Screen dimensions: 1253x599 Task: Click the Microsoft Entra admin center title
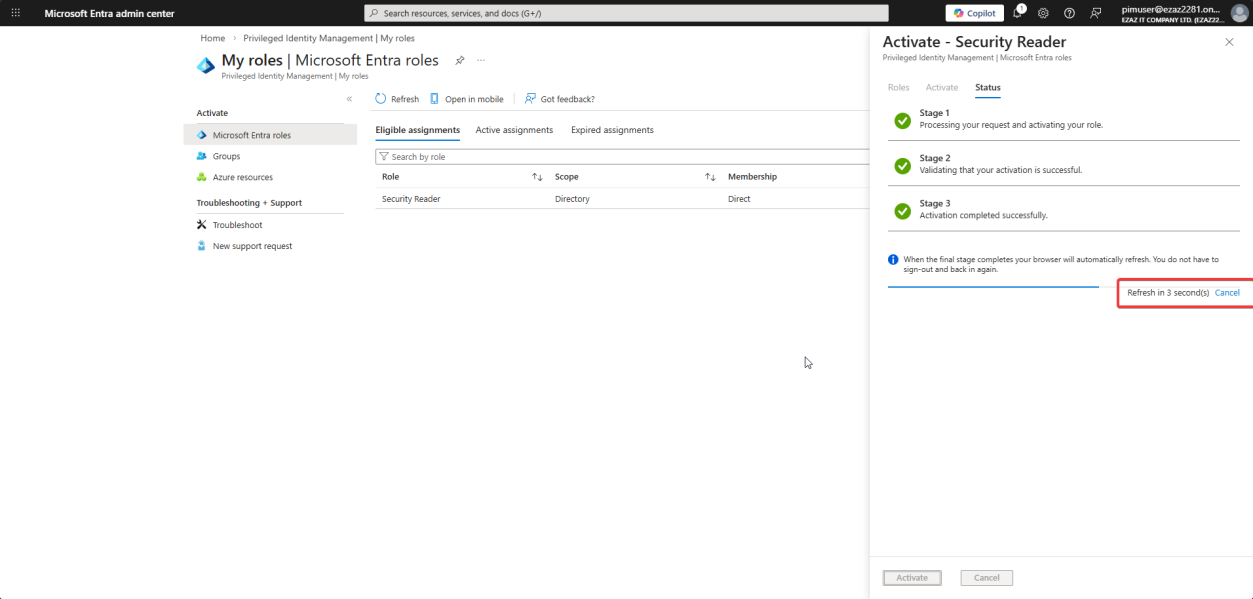click(x=109, y=13)
